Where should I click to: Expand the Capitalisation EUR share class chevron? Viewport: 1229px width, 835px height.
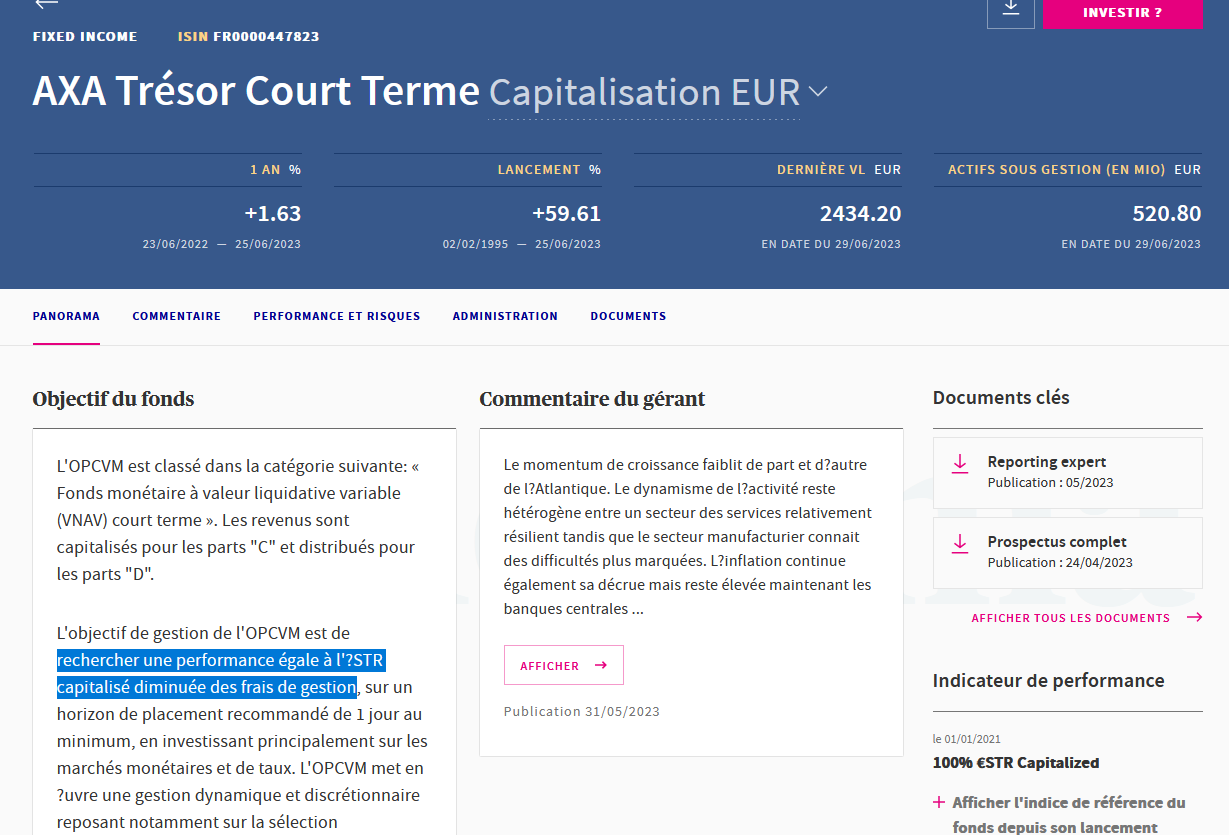[818, 92]
